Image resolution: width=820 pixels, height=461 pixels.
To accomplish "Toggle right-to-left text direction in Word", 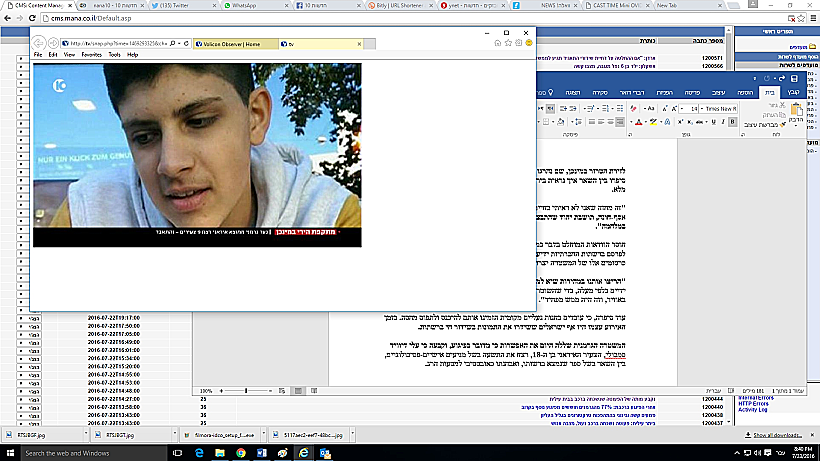I will pyautogui.click(x=551, y=109).
